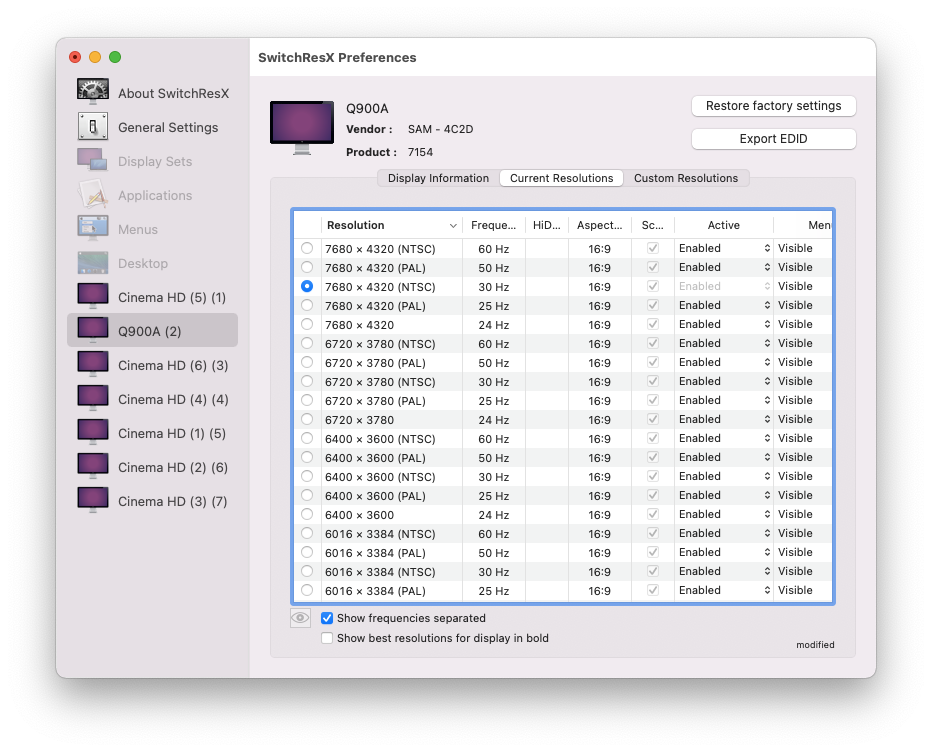Image resolution: width=932 pixels, height=752 pixels.
Task: Select Cinema HD (2) (6) monitor icon
Action: coord(93,466)
